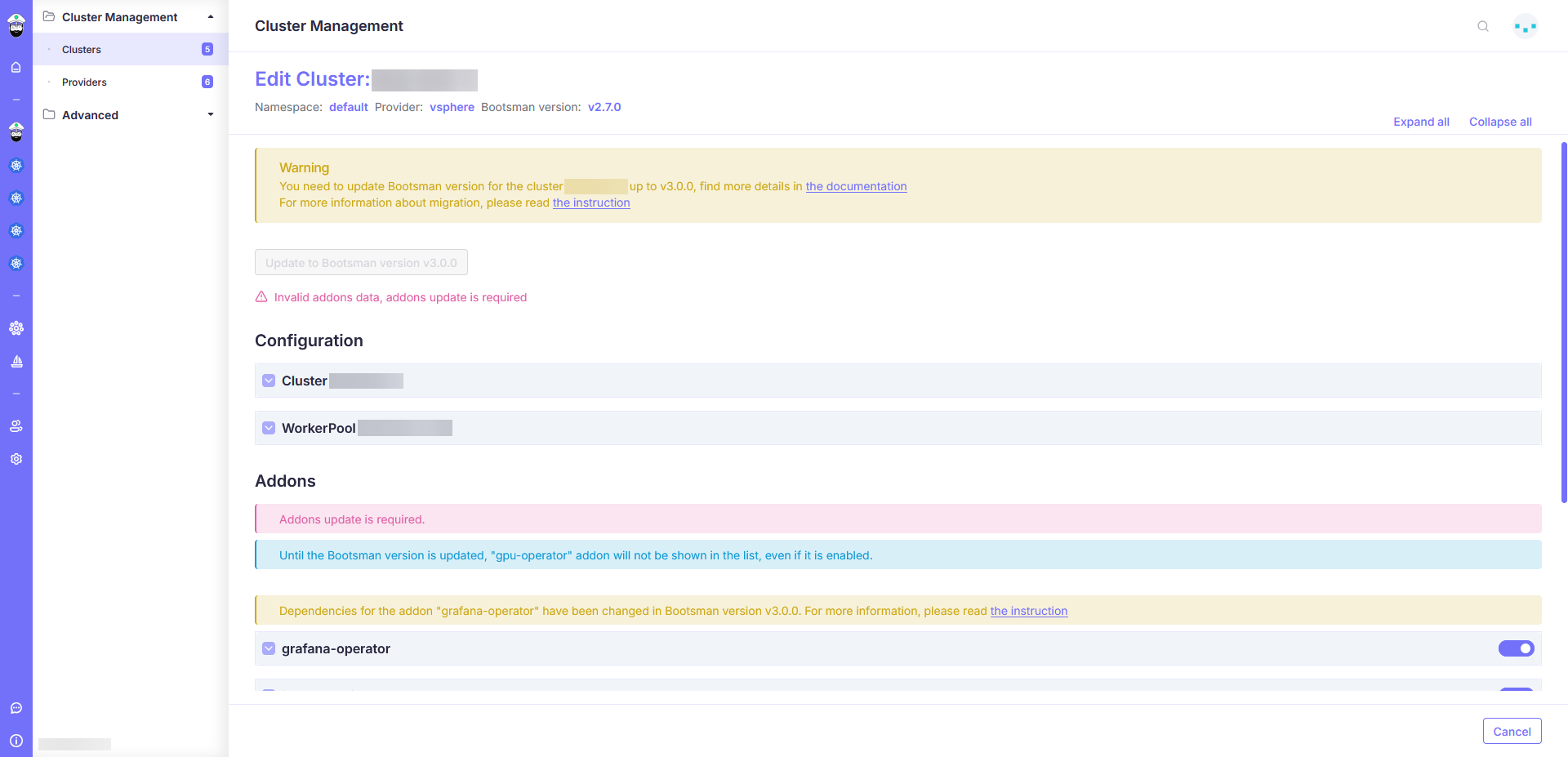The height and width of the screenshot is (757, 1568).
Task: Click the Expand all link
Action: 1421,122
